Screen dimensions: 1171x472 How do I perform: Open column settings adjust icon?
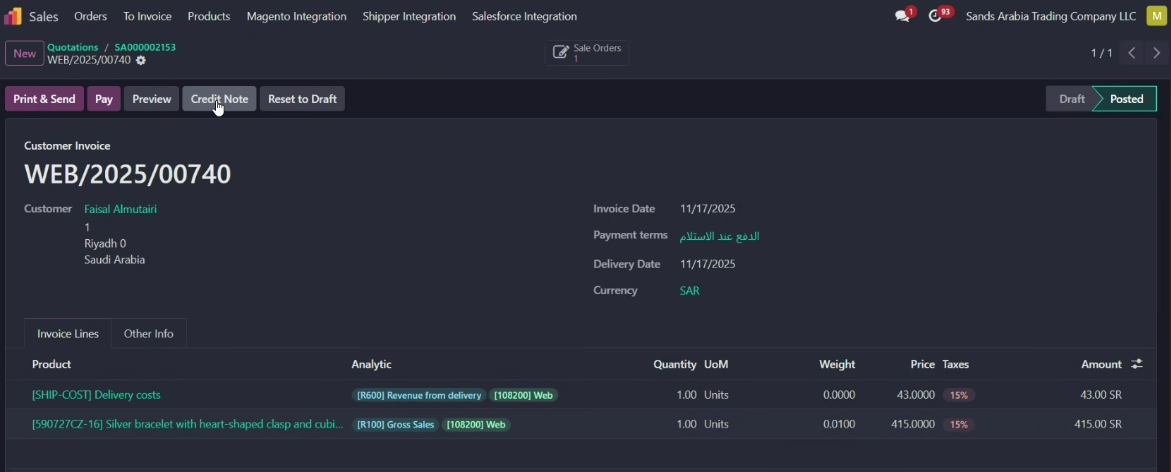1137,364
